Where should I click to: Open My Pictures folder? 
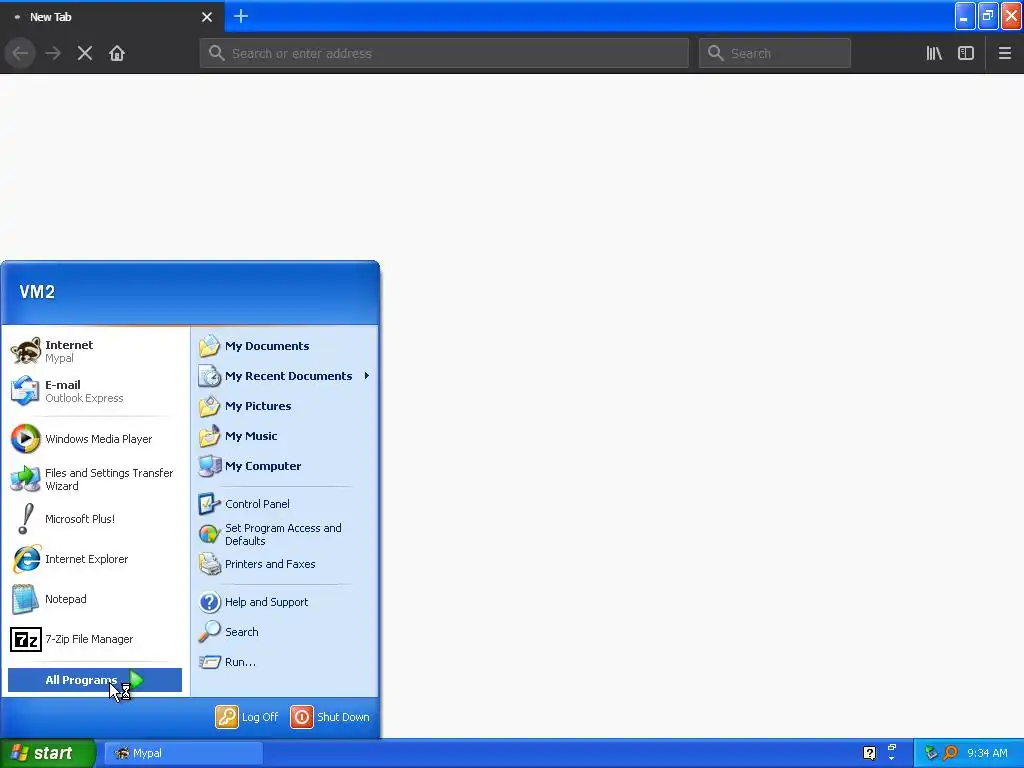pyautogui.click(x=285, y=406)
